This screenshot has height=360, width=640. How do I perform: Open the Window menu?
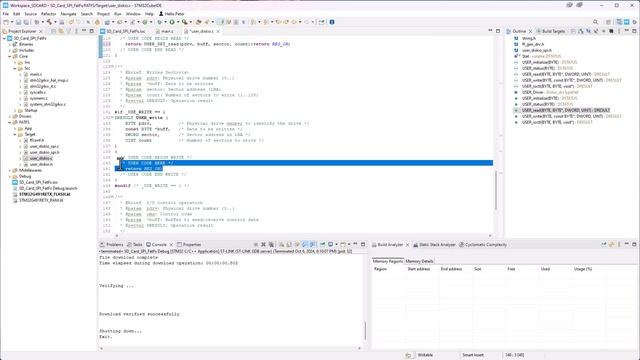[x=133, y=14]
